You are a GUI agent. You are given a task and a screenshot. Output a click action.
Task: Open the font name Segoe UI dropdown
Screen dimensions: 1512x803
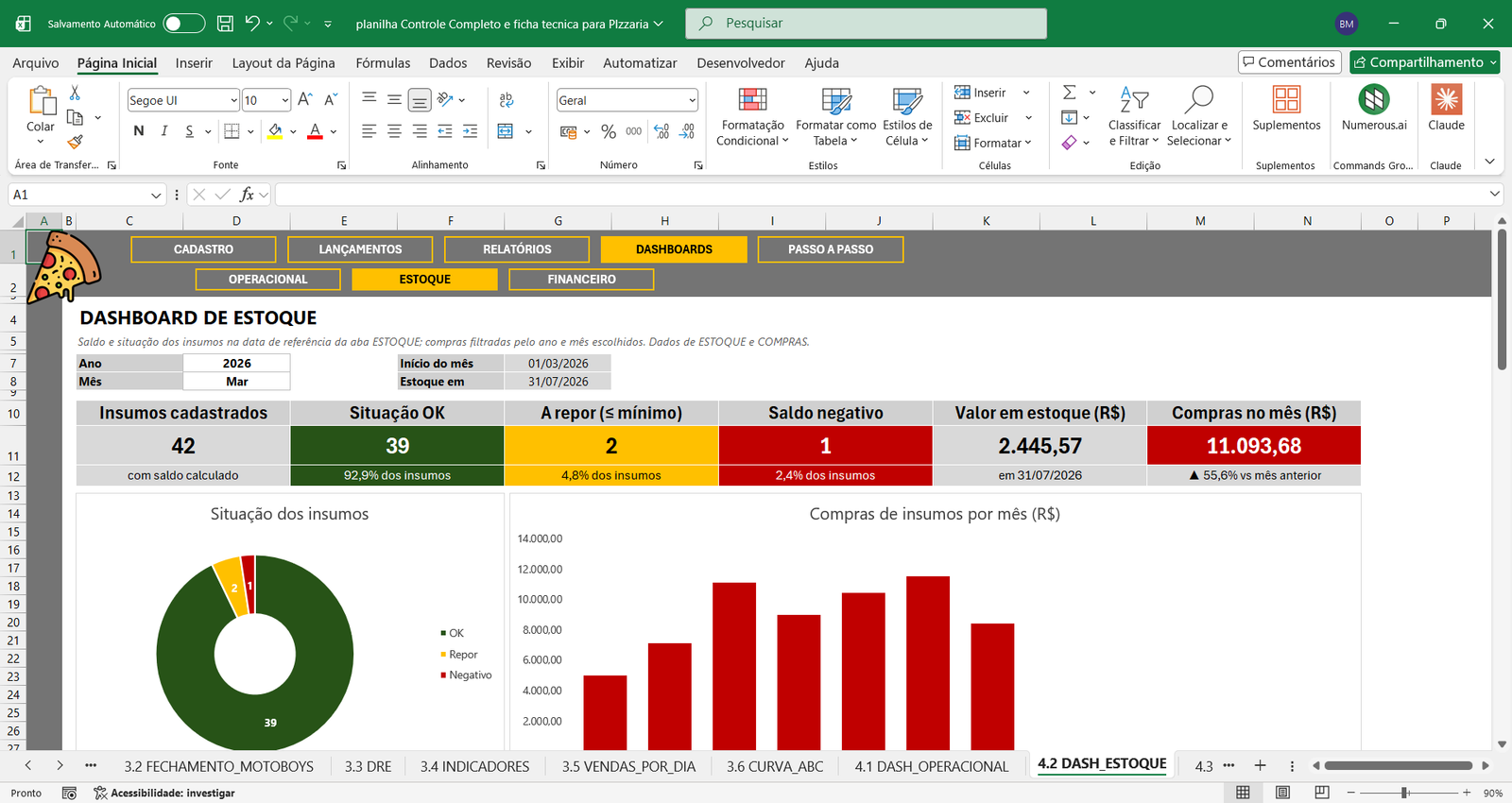tap(233, 100)
